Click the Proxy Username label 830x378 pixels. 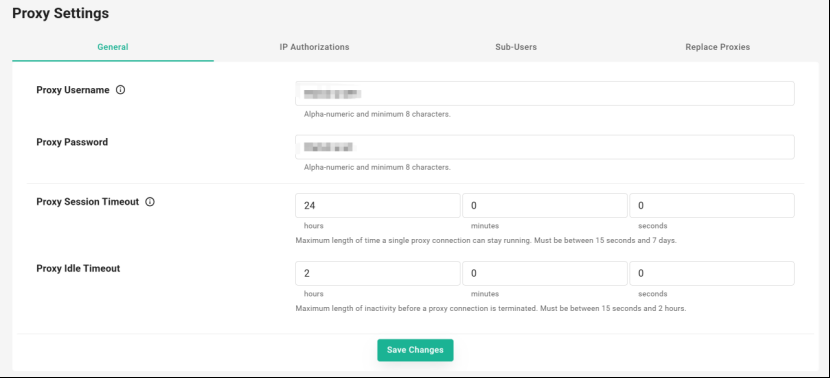[73, 90]
